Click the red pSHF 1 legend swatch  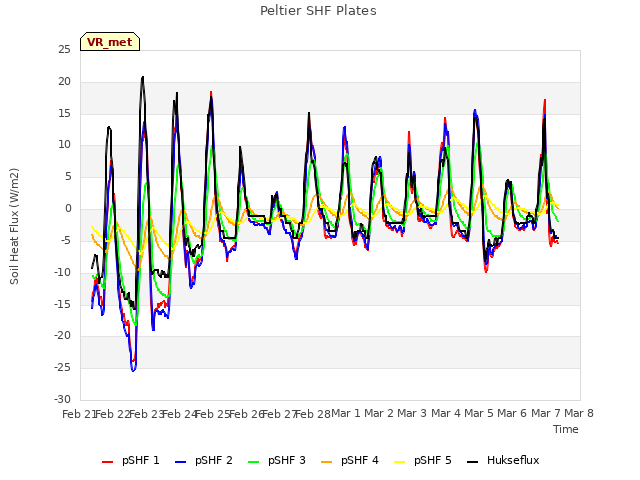pos(107,462)
